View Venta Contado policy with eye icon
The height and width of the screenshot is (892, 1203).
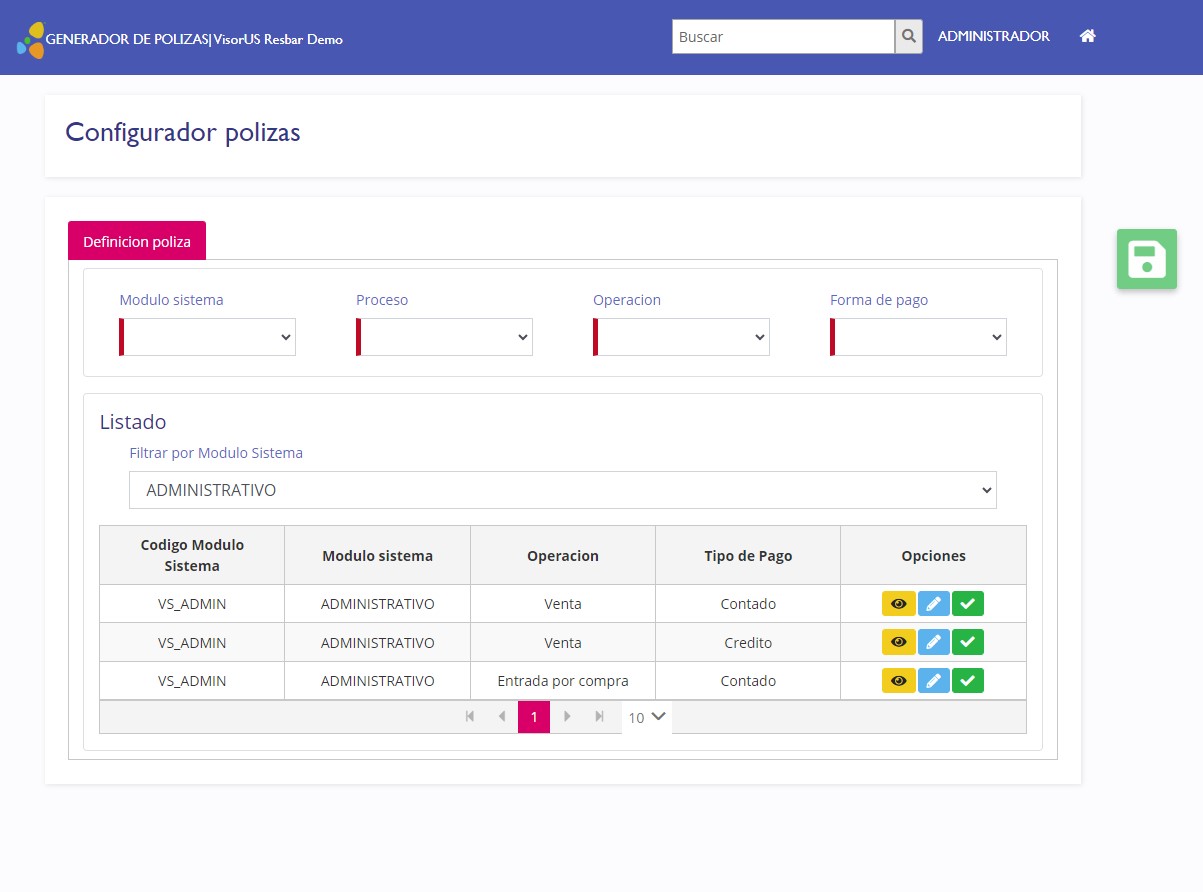click(898, 604)
